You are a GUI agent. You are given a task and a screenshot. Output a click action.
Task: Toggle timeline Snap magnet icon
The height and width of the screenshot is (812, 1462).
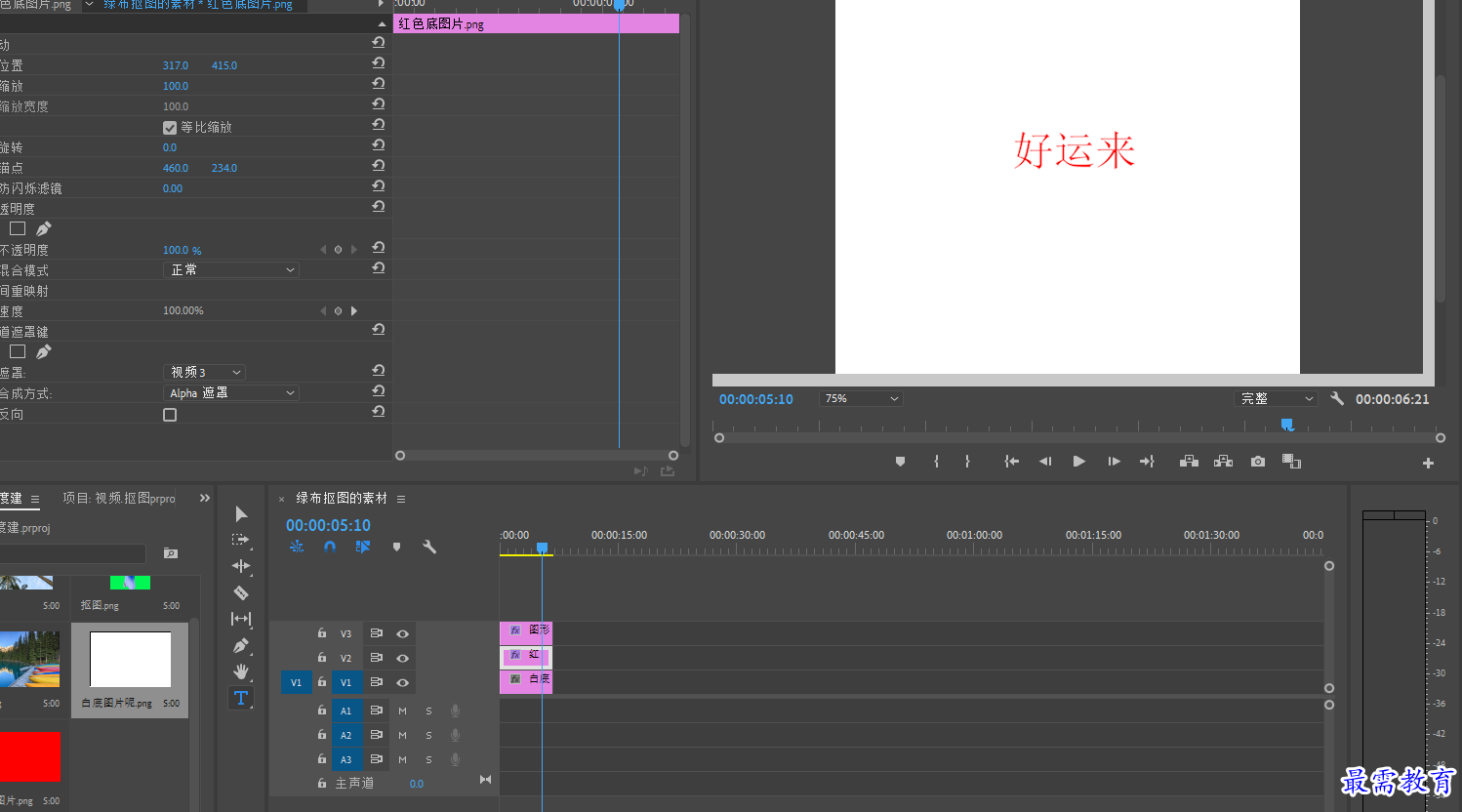point(330,548)
